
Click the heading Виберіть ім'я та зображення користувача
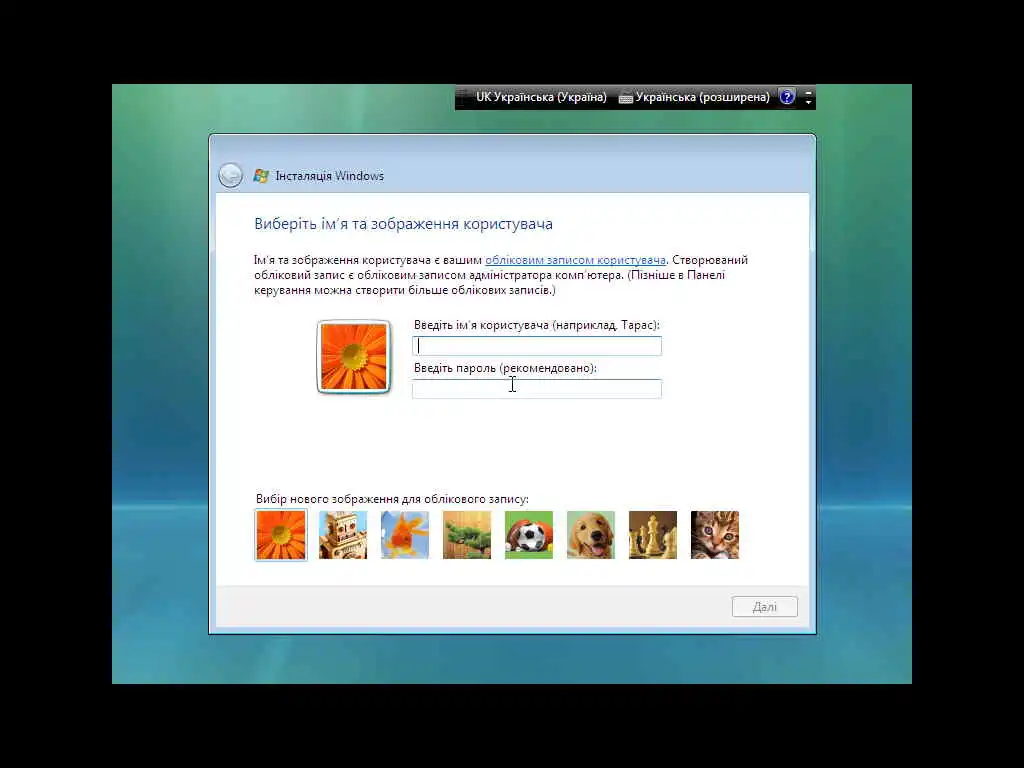pos(404,224)
